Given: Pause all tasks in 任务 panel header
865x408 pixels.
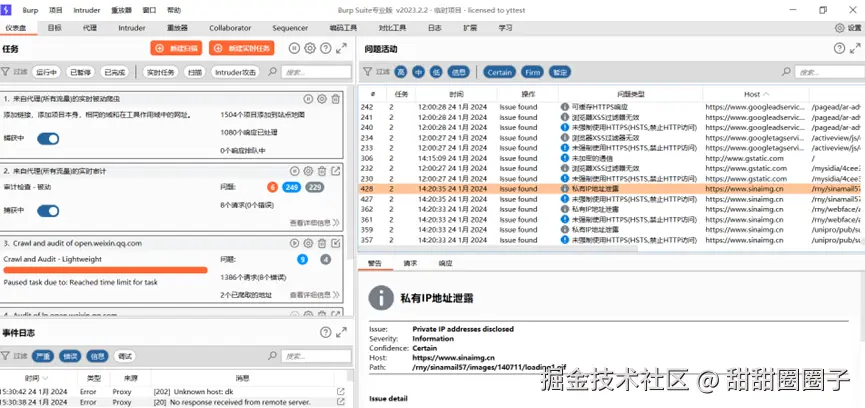Looking at the screenshot, I should click(x=294, y=49).
